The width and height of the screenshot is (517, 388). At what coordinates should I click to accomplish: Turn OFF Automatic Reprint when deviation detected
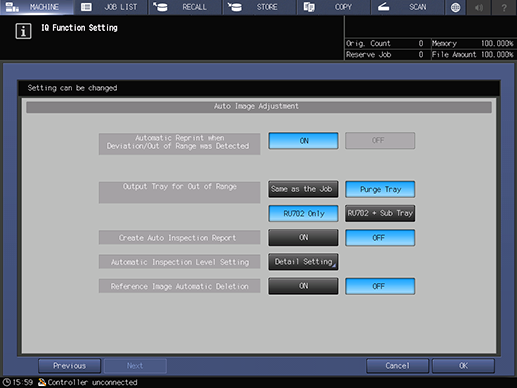coord(380,141)
